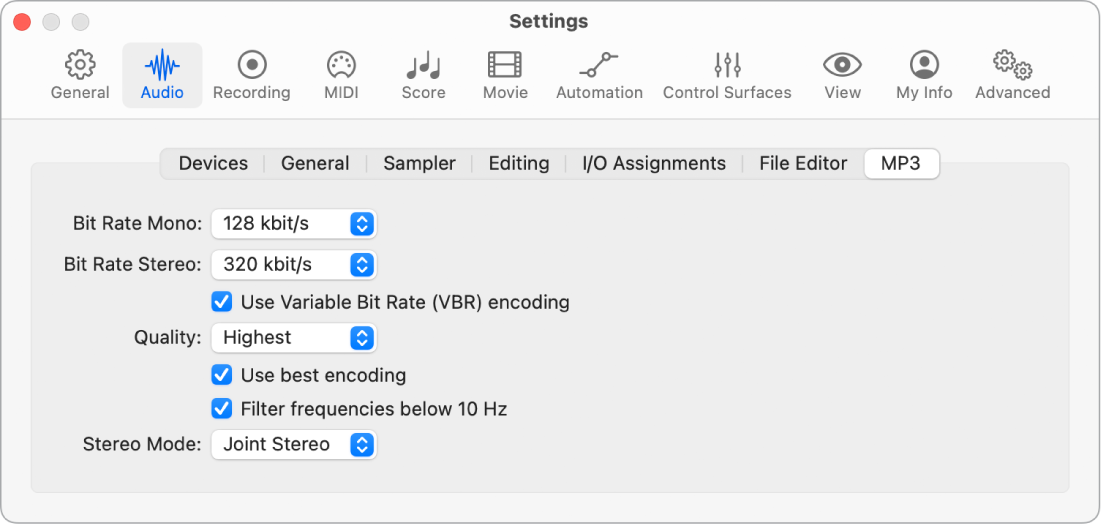Open the Recording settings icon
Screen dimensions: 1102x524
252,65
